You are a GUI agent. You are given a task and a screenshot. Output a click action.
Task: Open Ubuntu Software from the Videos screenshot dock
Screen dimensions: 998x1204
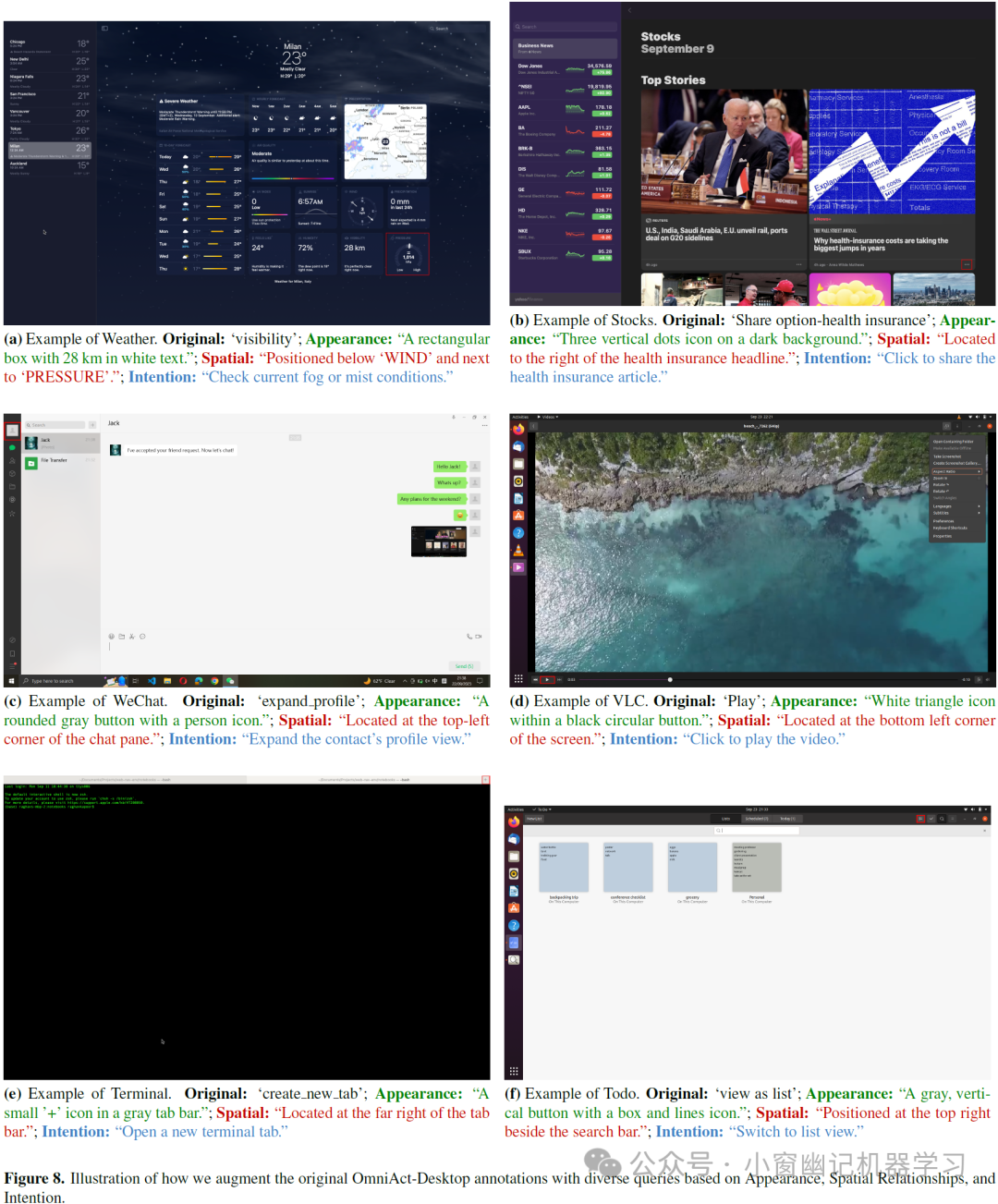coord(518,516)
